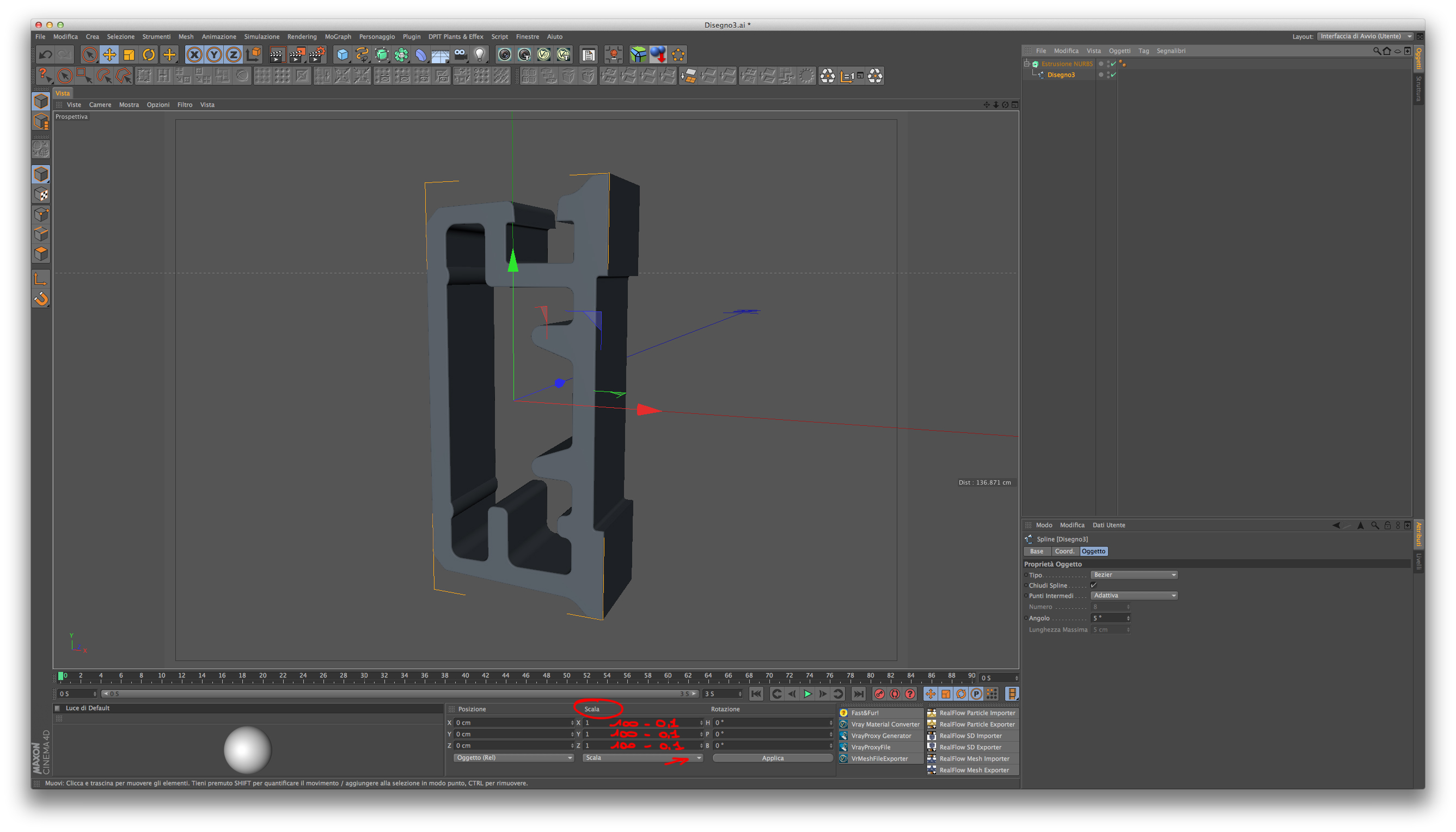Add a Cube primitive object
The image size is (1456, 832).
click(342, 55)
